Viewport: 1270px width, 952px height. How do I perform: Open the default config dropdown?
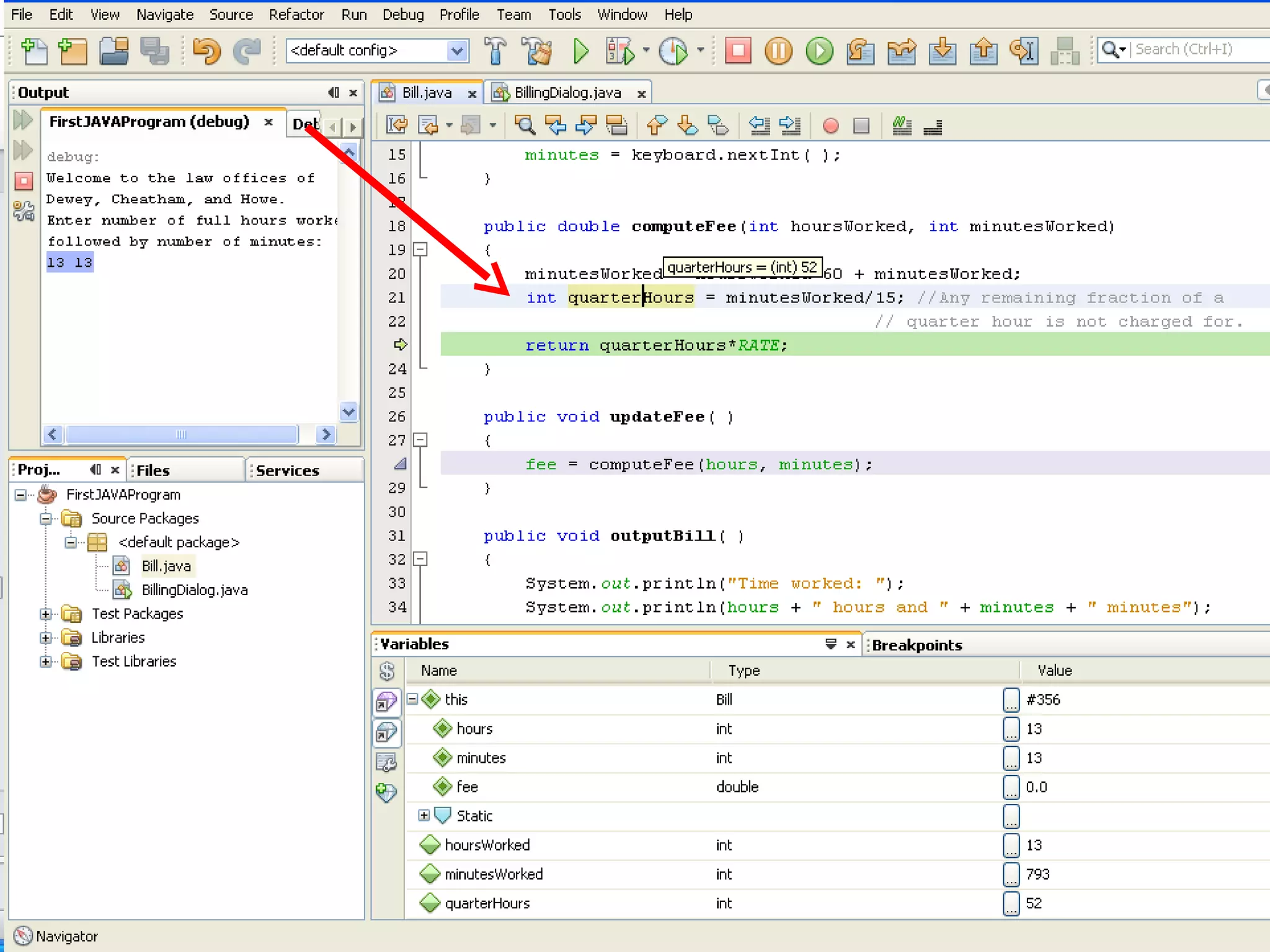[457, 51]
